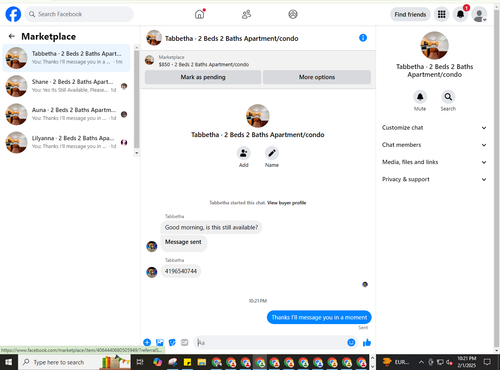This screenshot has height=370, width=500.
Task: Open the Friends icon in top navigation
Action: click(246, 14)
